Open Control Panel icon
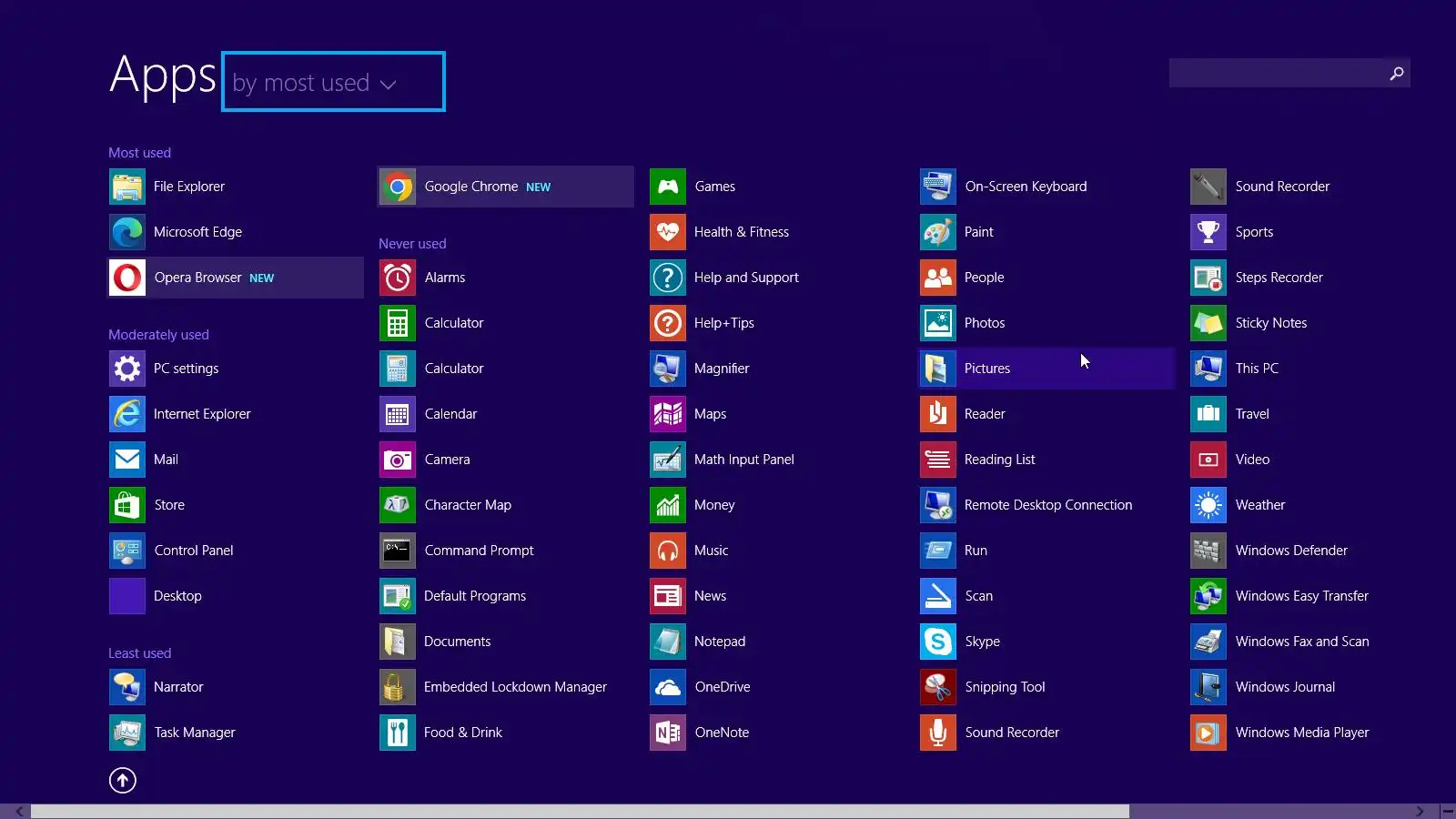Screen dimensions: 1456x819 pos(127,551)
